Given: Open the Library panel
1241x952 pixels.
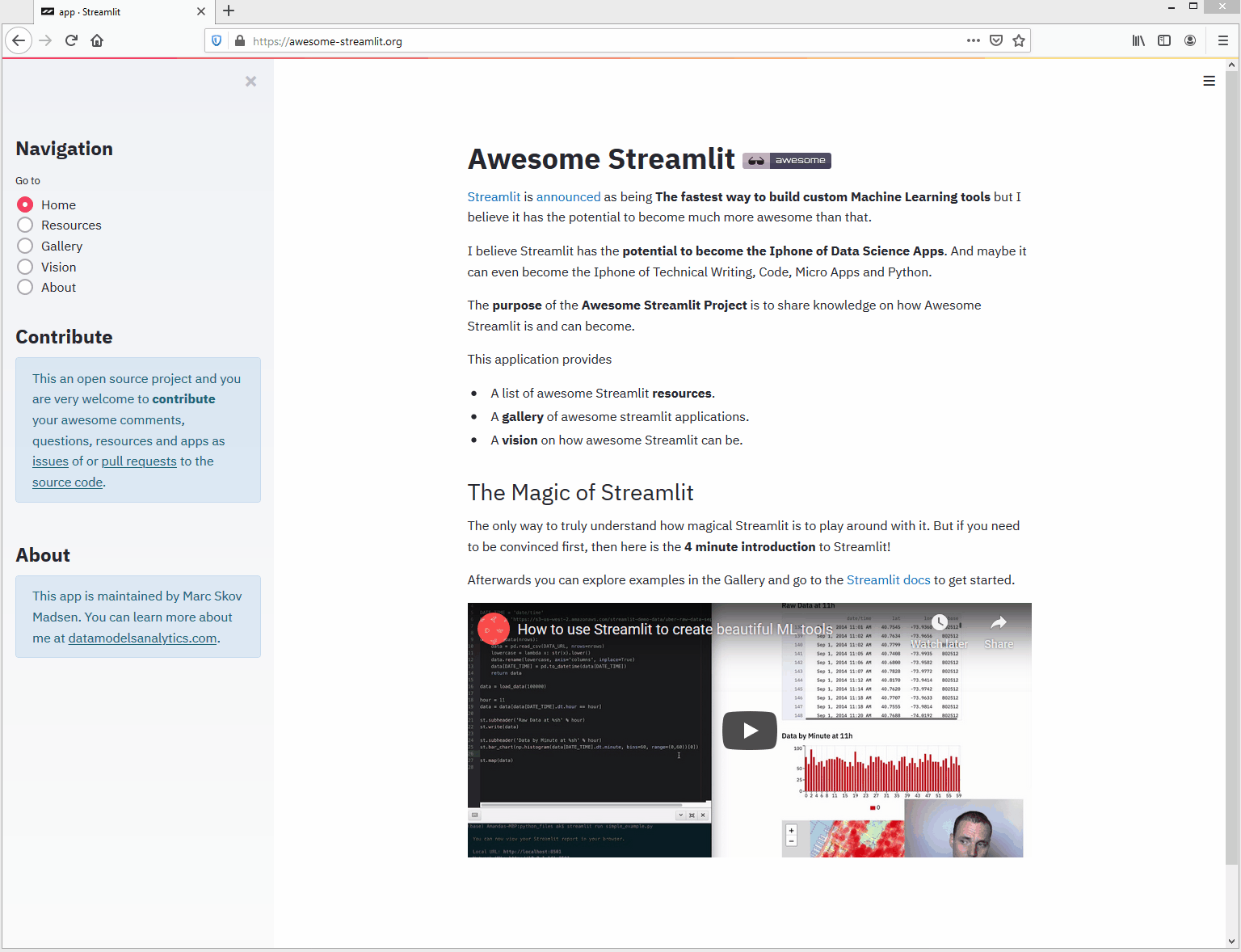Looking at the screenshot, I should tap(1138, 40).
